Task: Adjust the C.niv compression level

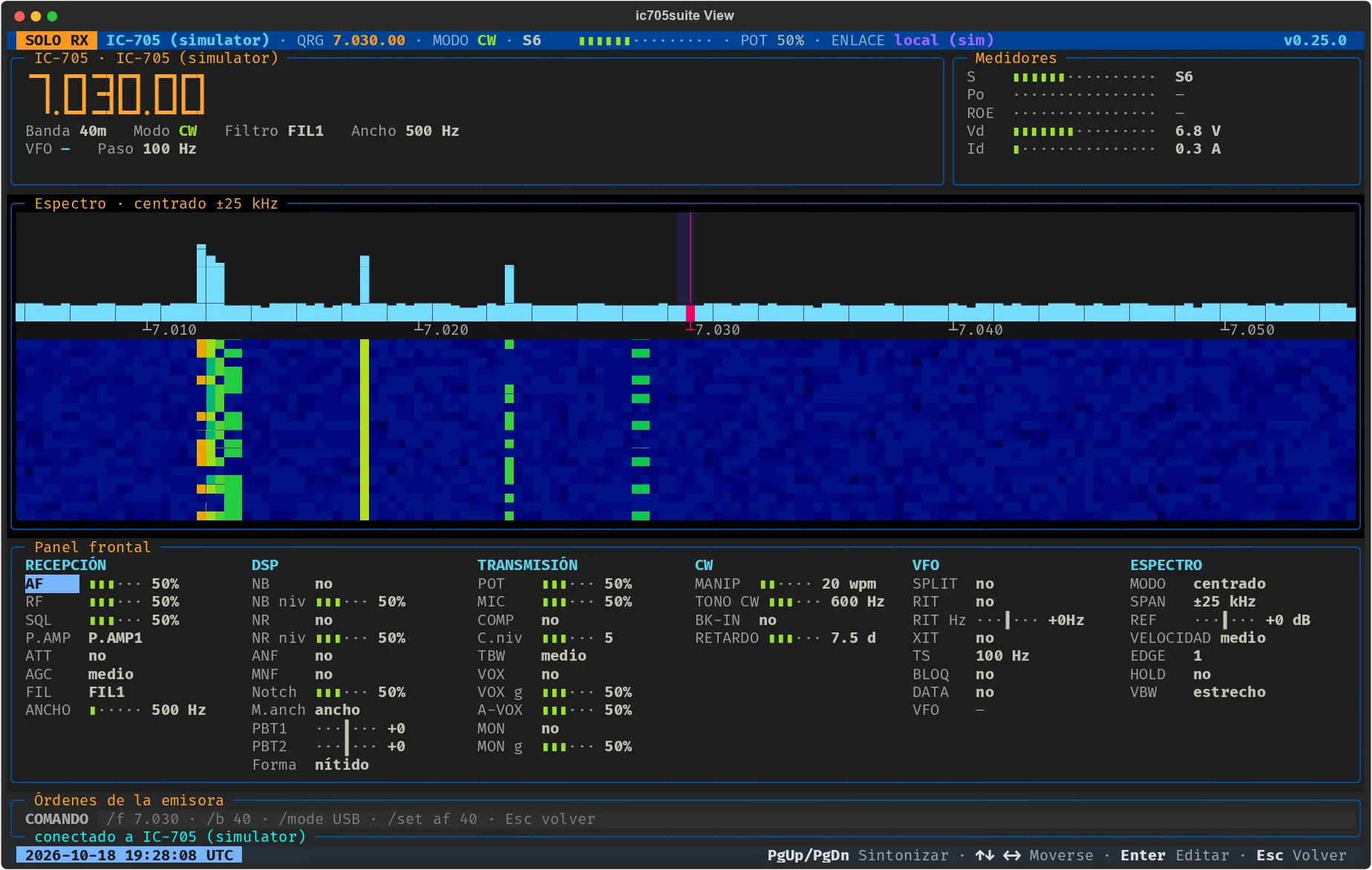Action: pyautogui.click(x=568, y=638)
